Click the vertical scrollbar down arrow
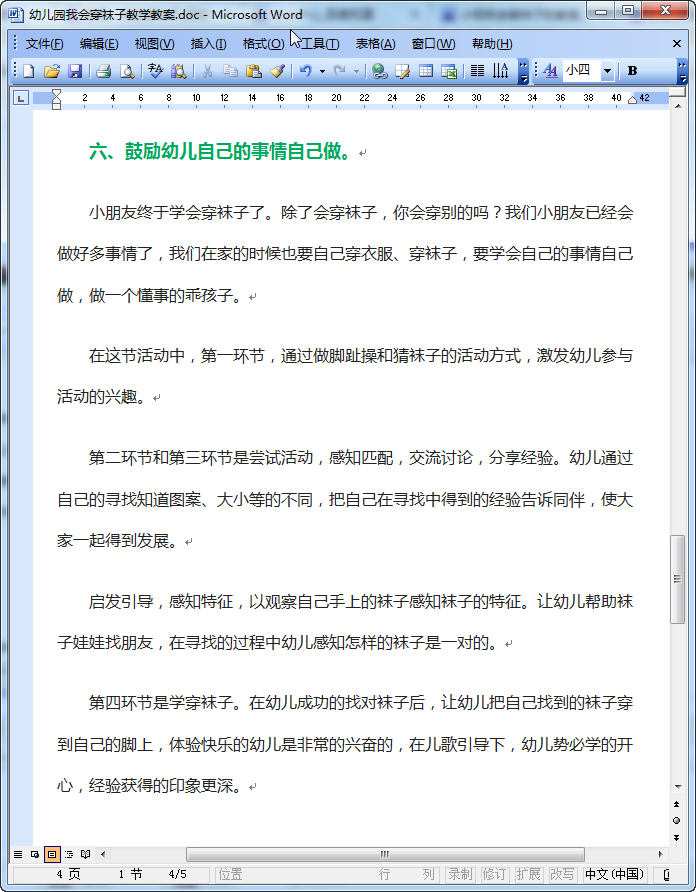 677,787
